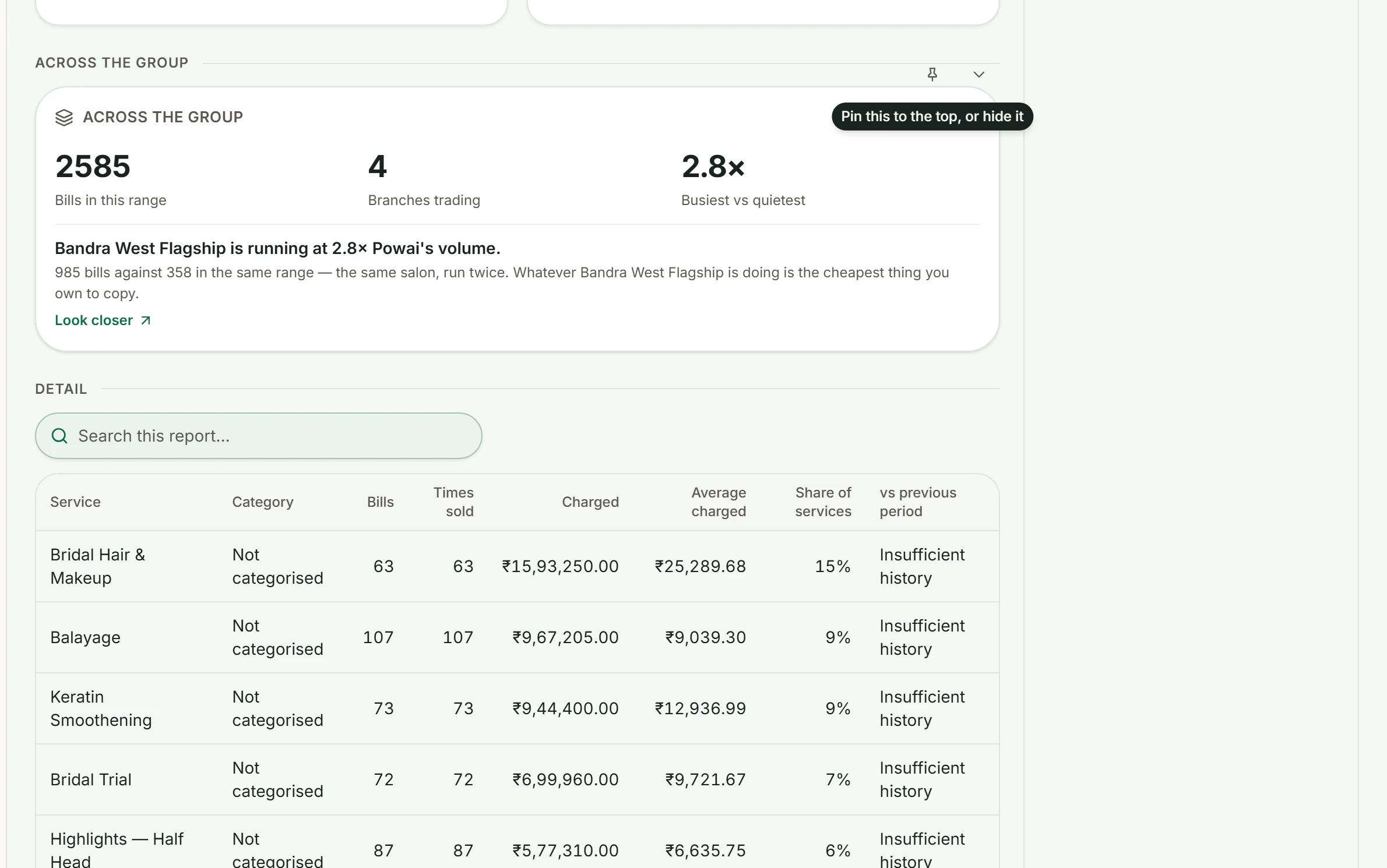Click the search magnifier icon
This screenshot has height=868, width=1387.
[x=59, y=436]
